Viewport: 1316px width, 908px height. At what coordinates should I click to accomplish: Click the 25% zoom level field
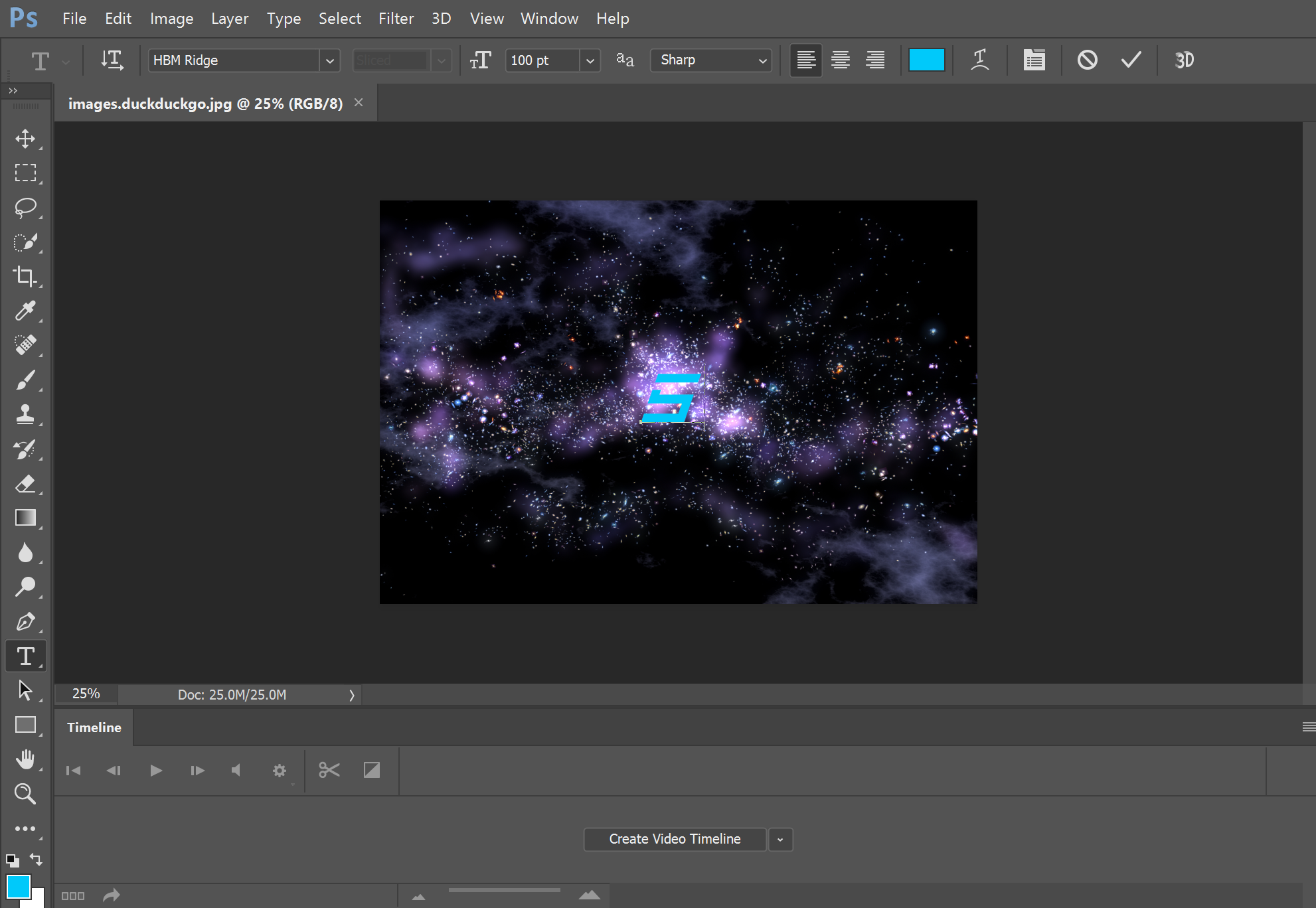tap(86, 694)
